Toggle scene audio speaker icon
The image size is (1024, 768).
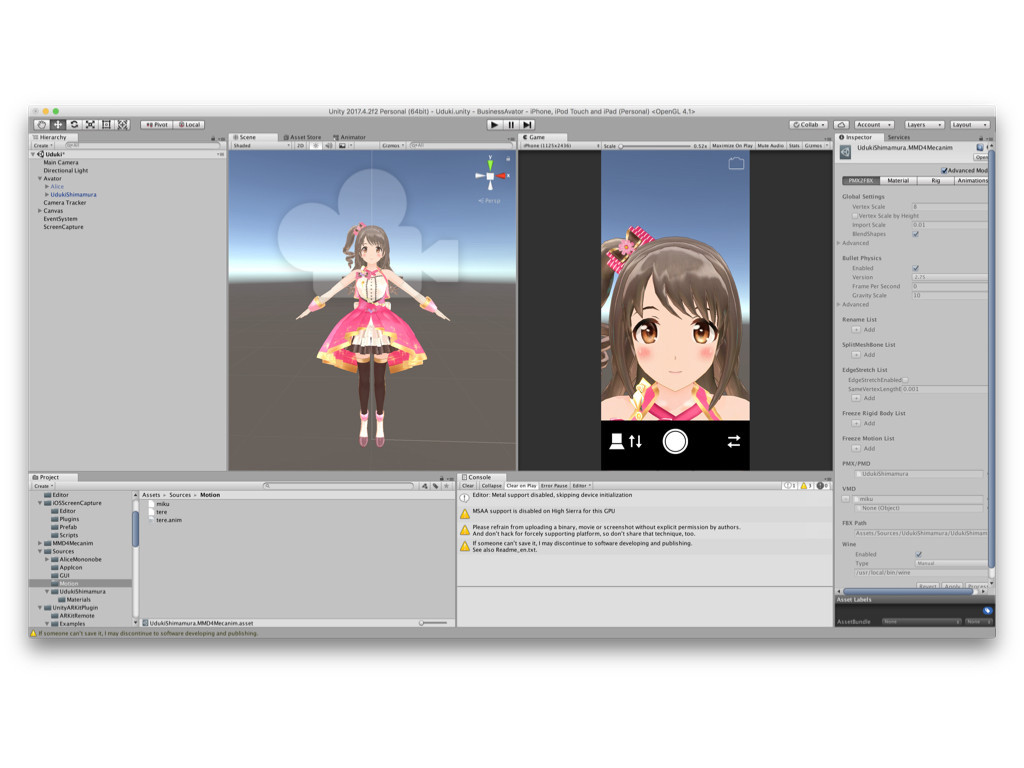coord(328,146)
